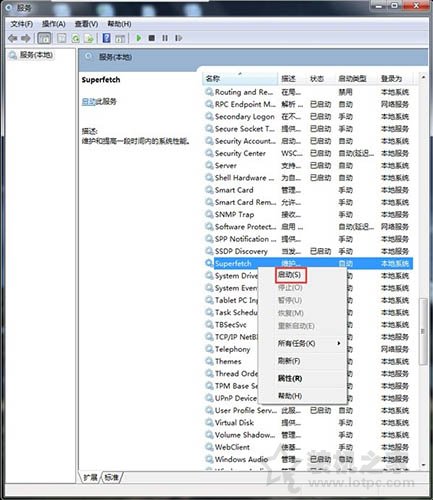Select the WebClient service
The image size is (433, 500).
[x=308, y=447]
